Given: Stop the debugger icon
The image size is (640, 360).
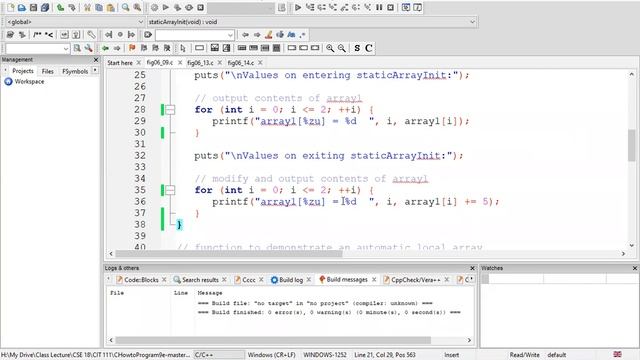Looking at the screenshot, I should (391, 7).
